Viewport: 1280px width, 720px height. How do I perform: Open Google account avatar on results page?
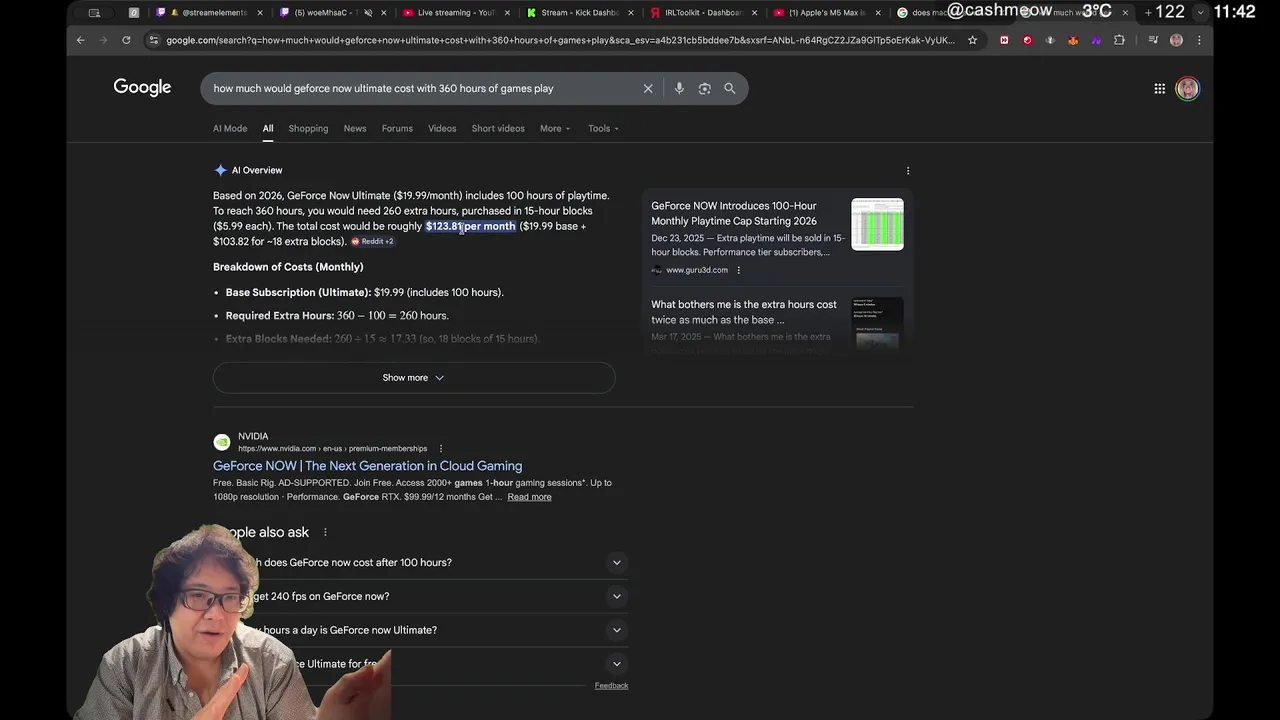tap(1187, 88)
